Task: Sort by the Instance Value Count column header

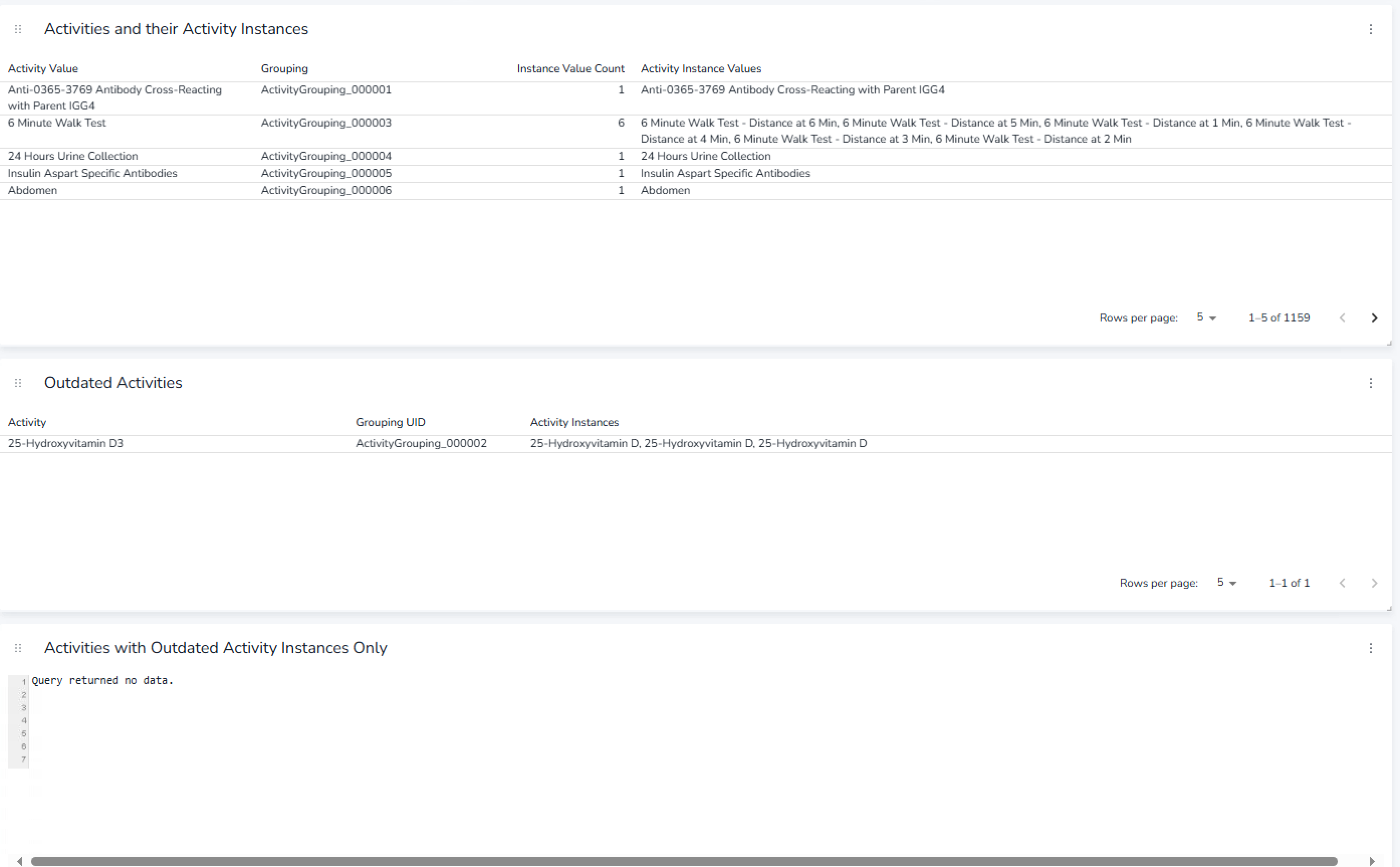Action: click(x=570, y=69)
